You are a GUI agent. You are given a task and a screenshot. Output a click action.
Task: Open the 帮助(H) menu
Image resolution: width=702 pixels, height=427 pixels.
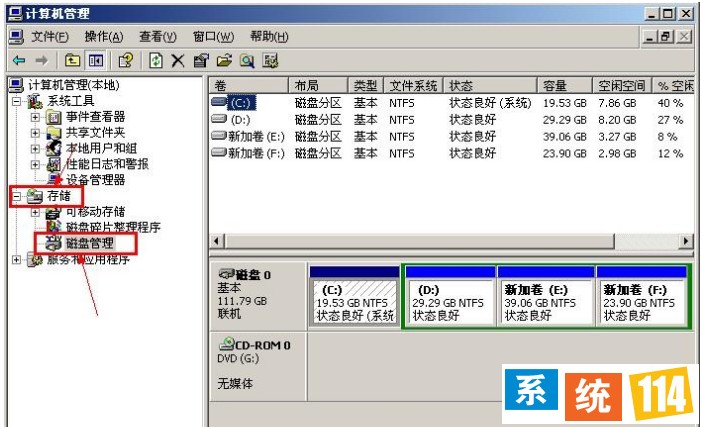point(269,37)
